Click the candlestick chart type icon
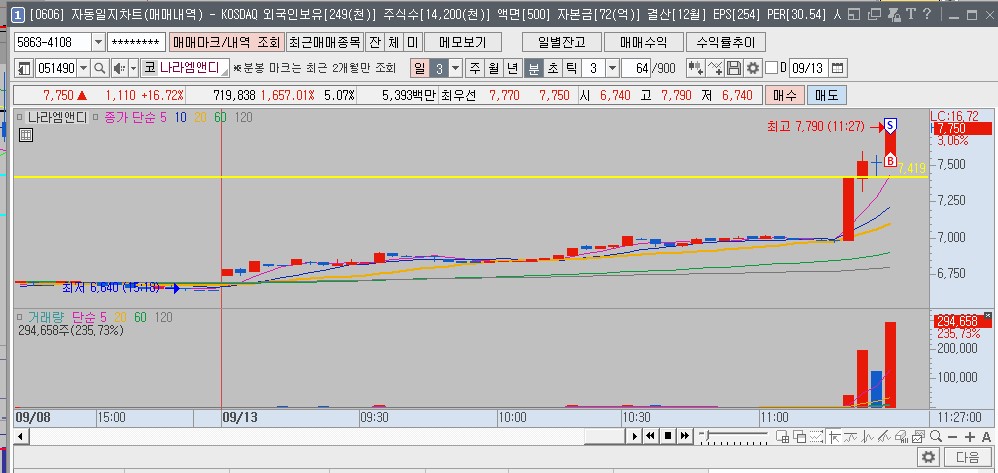This screenshot has height=473, width=998. tap(696, 68)
